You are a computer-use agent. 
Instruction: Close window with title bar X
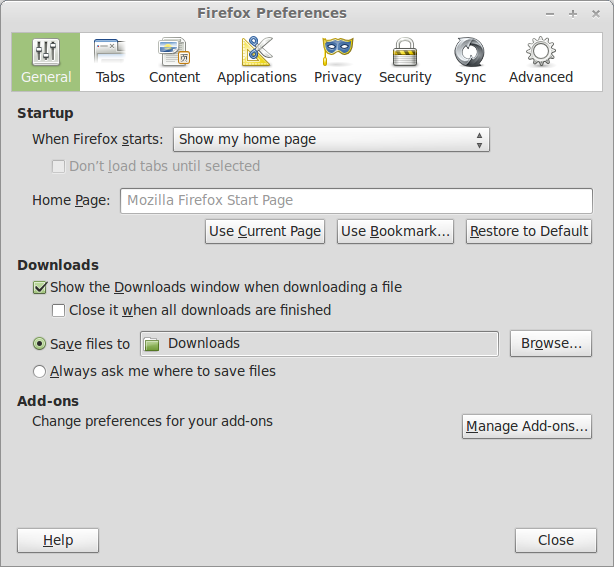click(596, 14)
